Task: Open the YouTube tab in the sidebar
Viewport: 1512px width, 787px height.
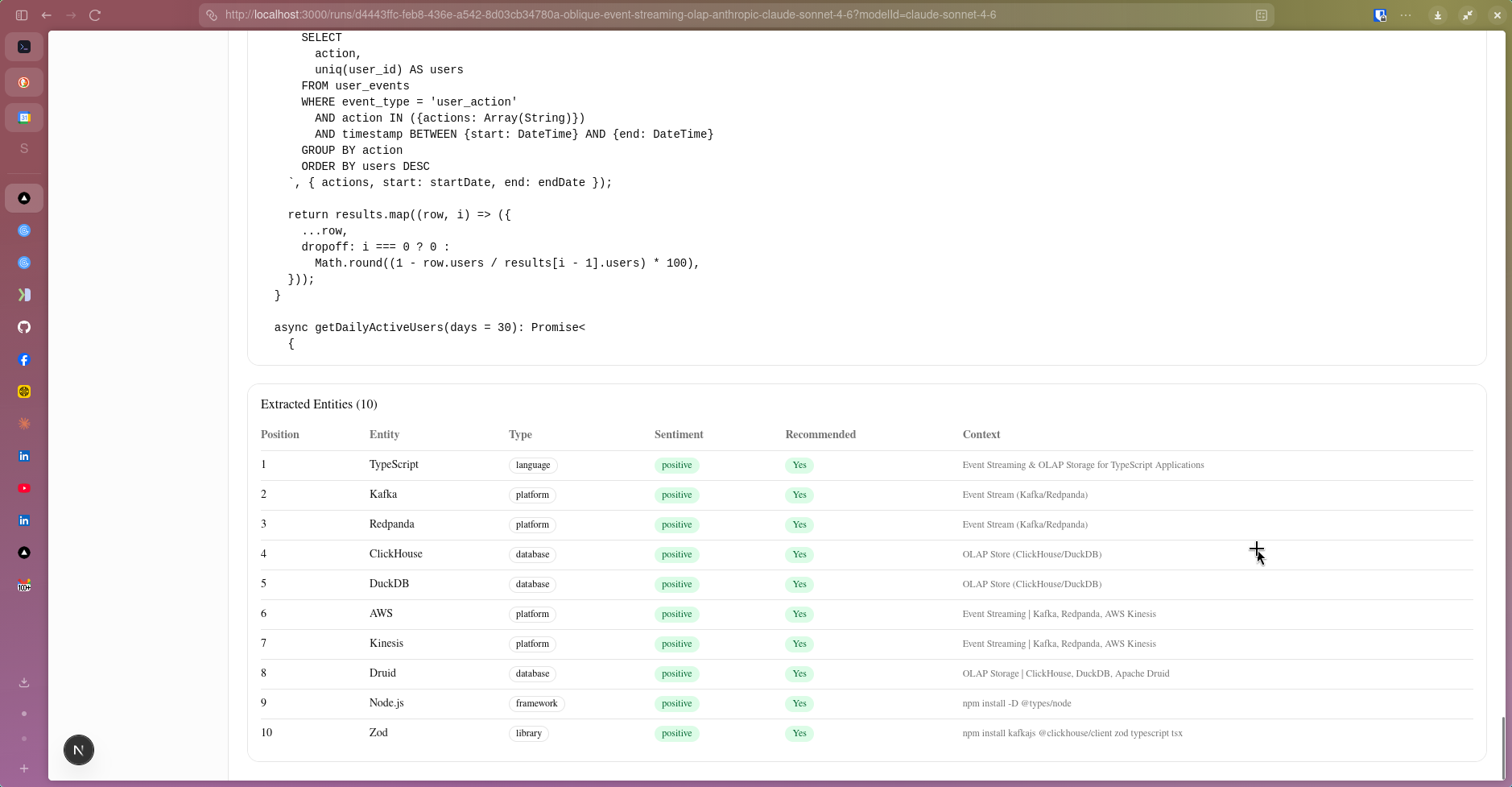Action: click(x=24, y=488)
